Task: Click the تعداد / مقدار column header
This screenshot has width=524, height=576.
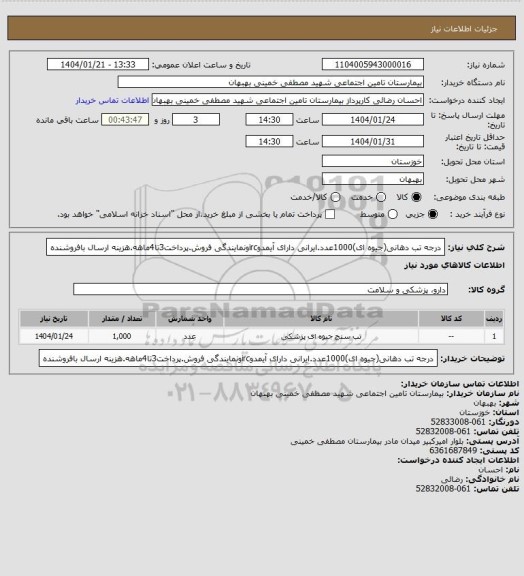Action: [122, 318]
